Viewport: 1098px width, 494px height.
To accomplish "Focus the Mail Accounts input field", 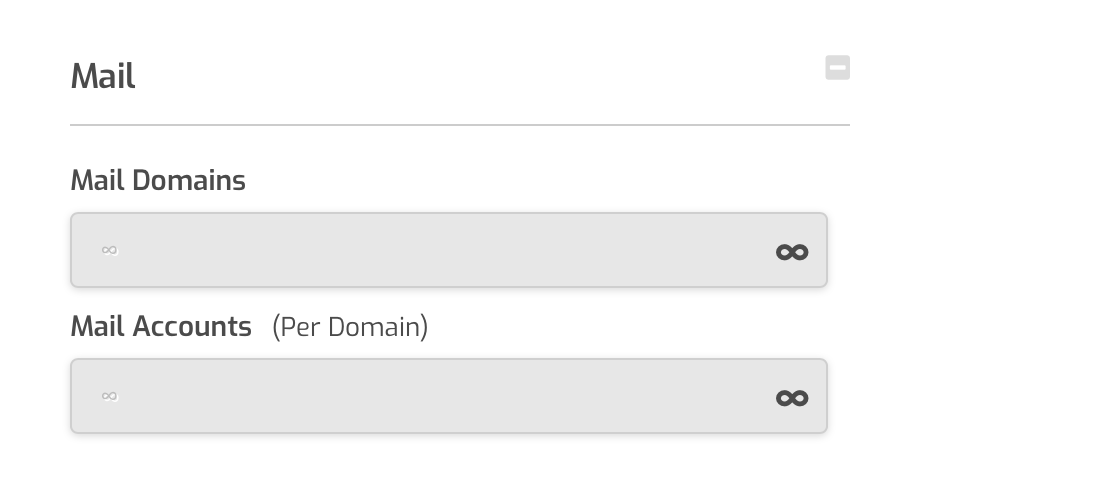I will point(449,396).
